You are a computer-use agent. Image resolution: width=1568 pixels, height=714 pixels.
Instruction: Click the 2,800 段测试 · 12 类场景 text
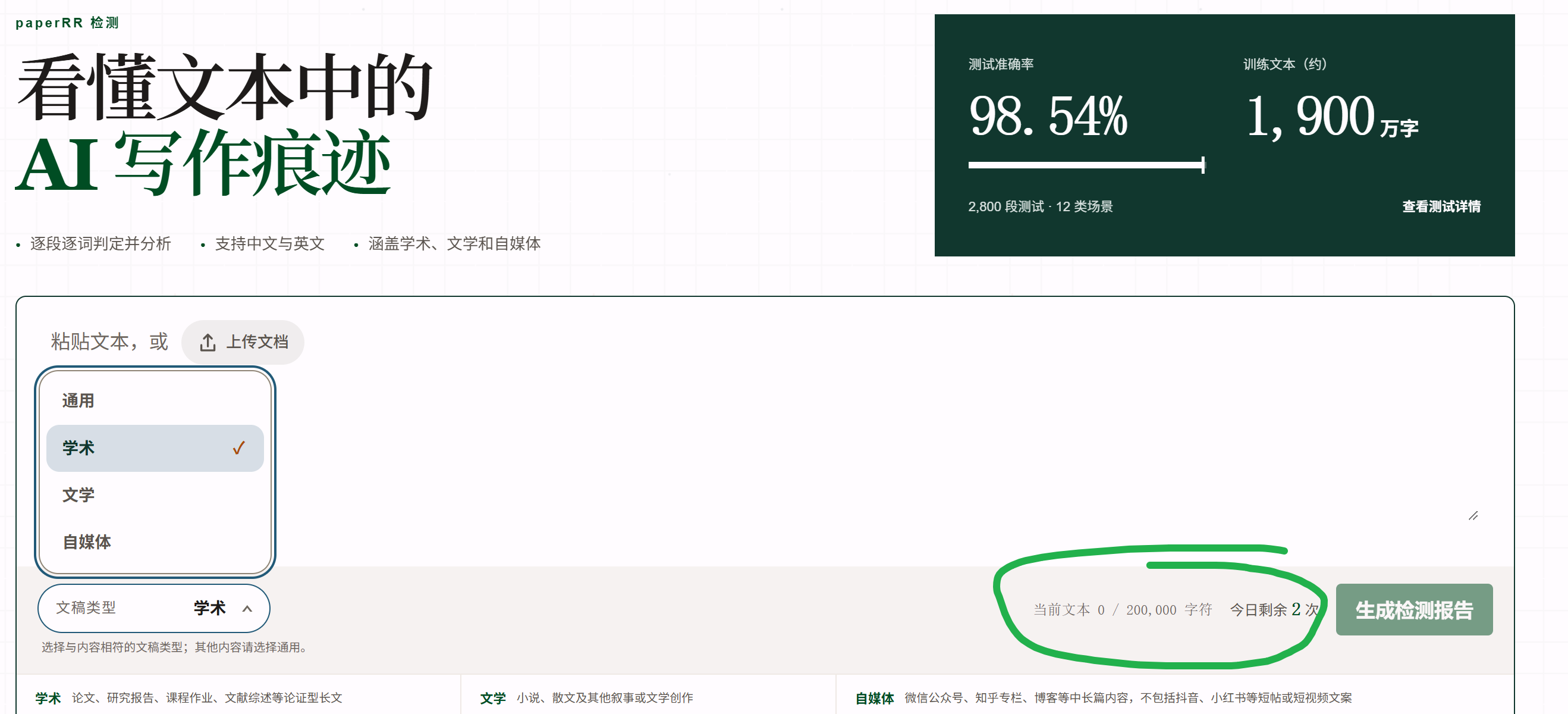[1040, 206]
